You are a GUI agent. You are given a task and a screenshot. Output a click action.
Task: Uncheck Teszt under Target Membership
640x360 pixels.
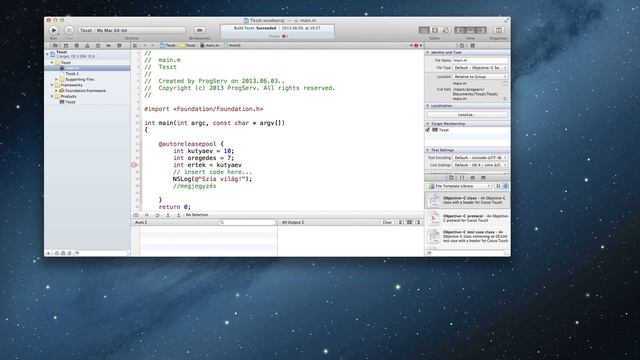point(428,130)
